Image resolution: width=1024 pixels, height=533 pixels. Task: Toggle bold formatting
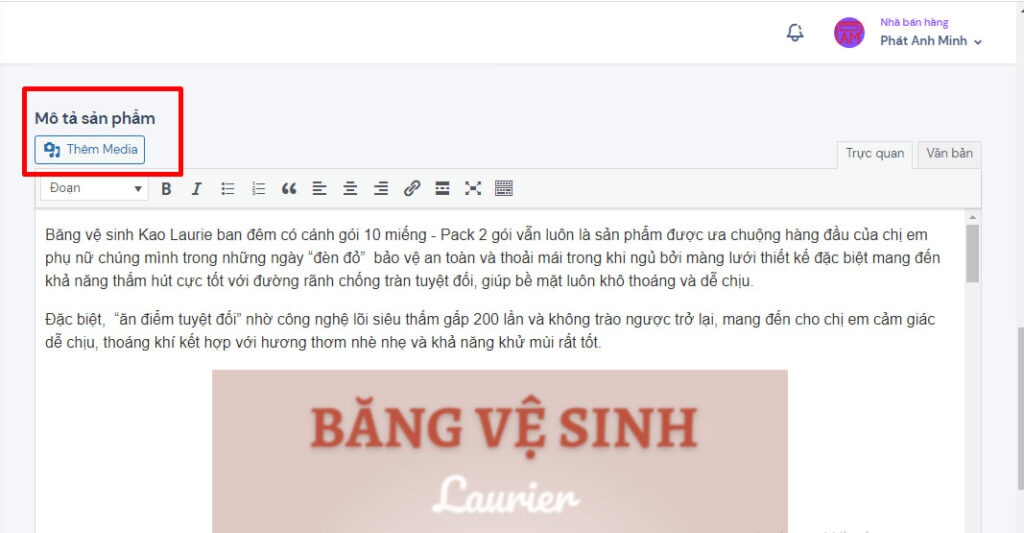click(166, 189)
